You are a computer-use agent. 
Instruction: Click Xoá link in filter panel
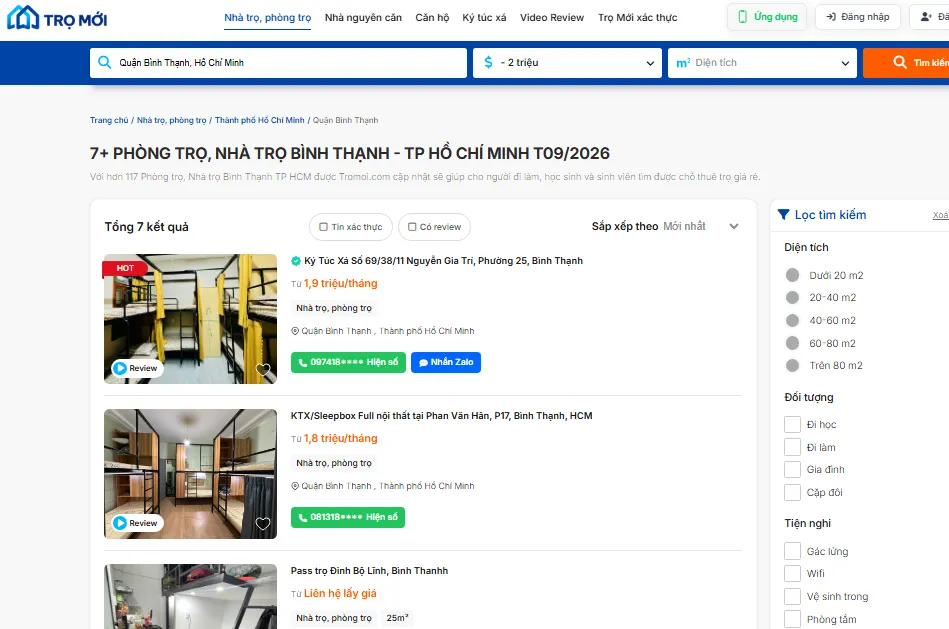coord(941,215)
